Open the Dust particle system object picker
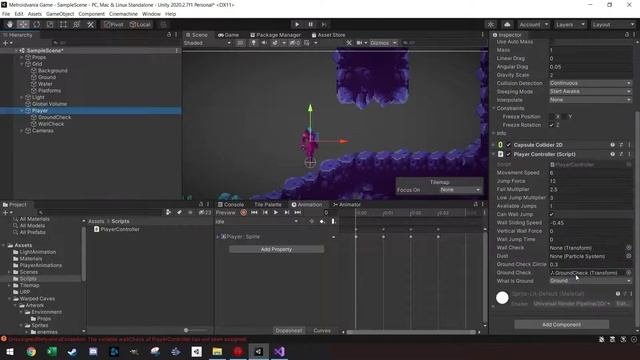640x360 pixels. click(629, 256)
